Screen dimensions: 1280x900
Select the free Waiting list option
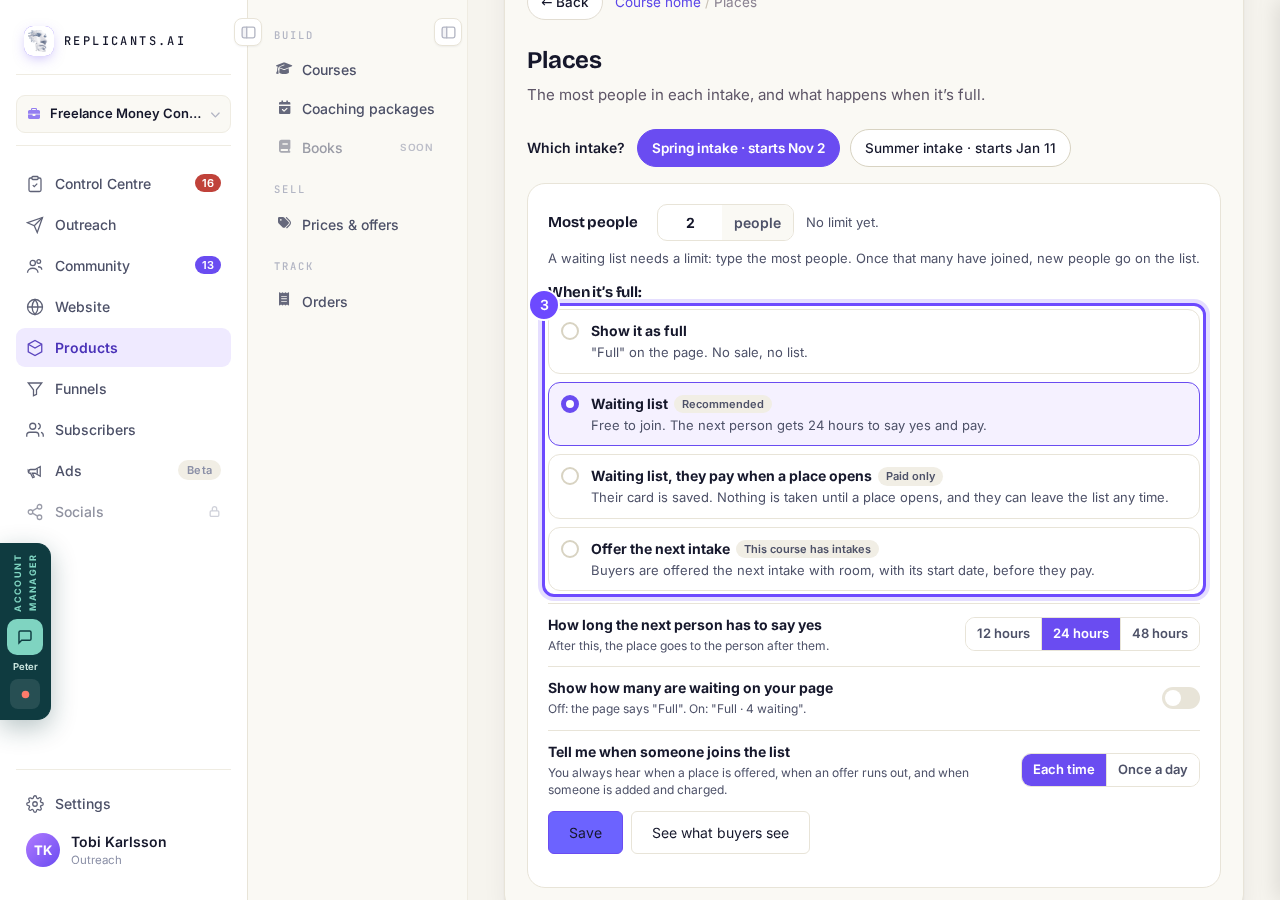pos(874,414)
